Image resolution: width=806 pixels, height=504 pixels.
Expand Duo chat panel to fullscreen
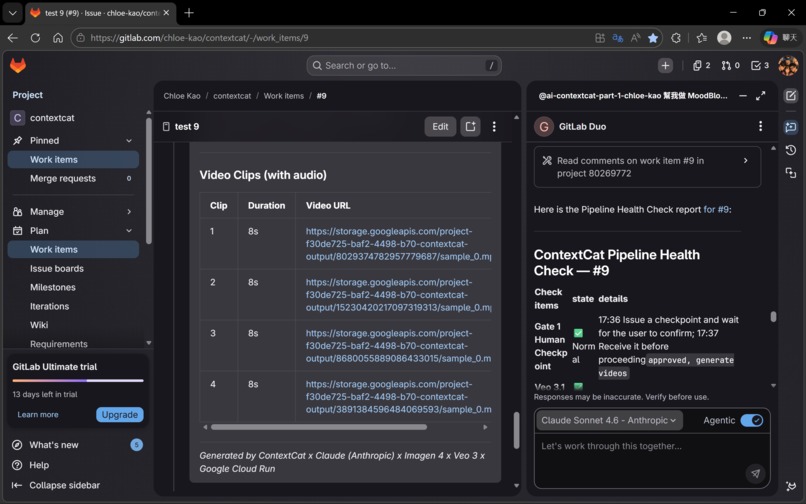pos(761,96)
